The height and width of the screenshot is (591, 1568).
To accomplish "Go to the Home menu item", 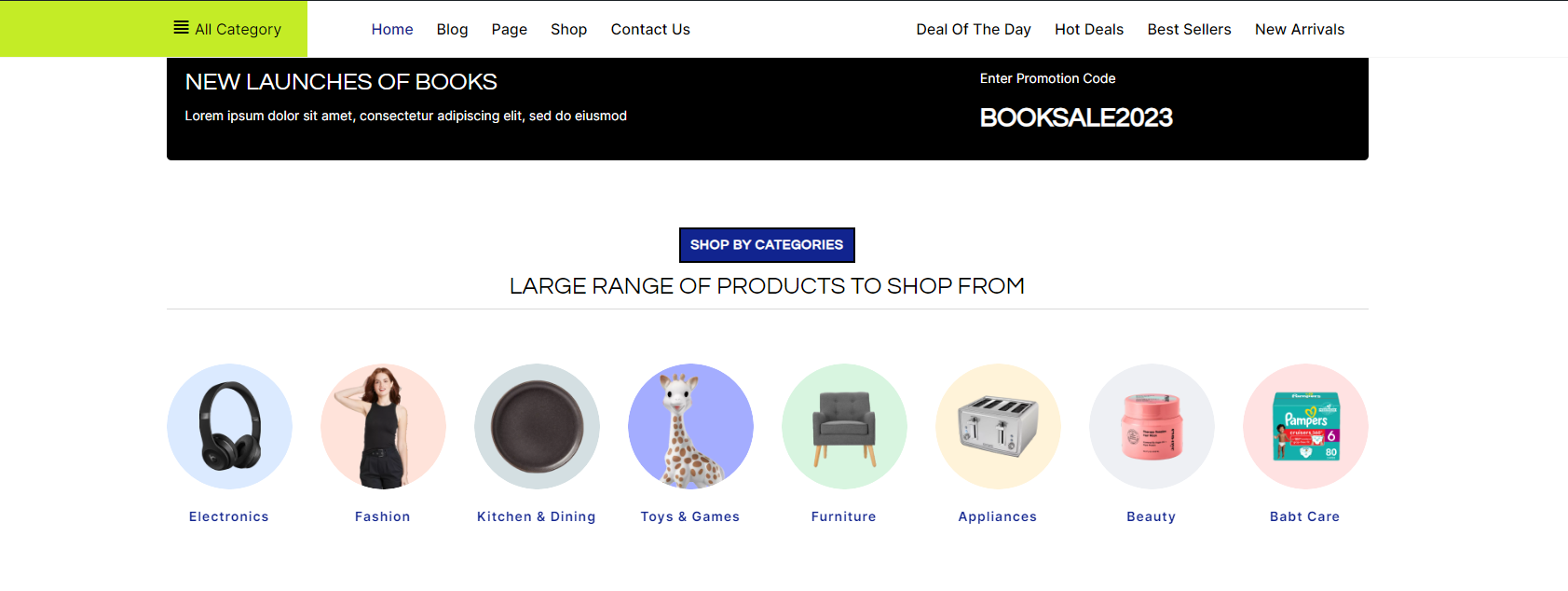I will tap(392, 30).
